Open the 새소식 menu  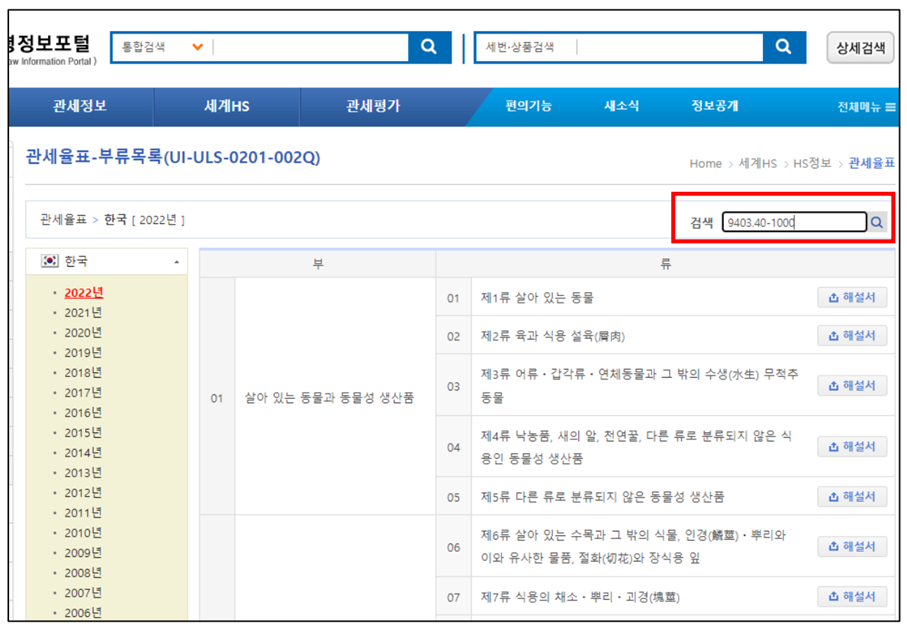[x=621, y=106]
